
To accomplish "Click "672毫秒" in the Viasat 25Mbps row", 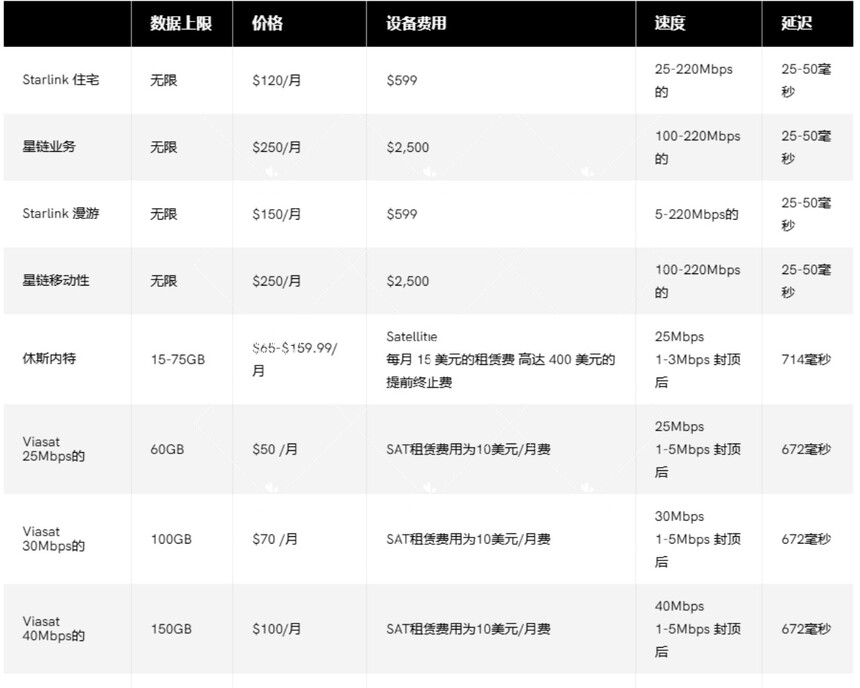I will 806,450.
